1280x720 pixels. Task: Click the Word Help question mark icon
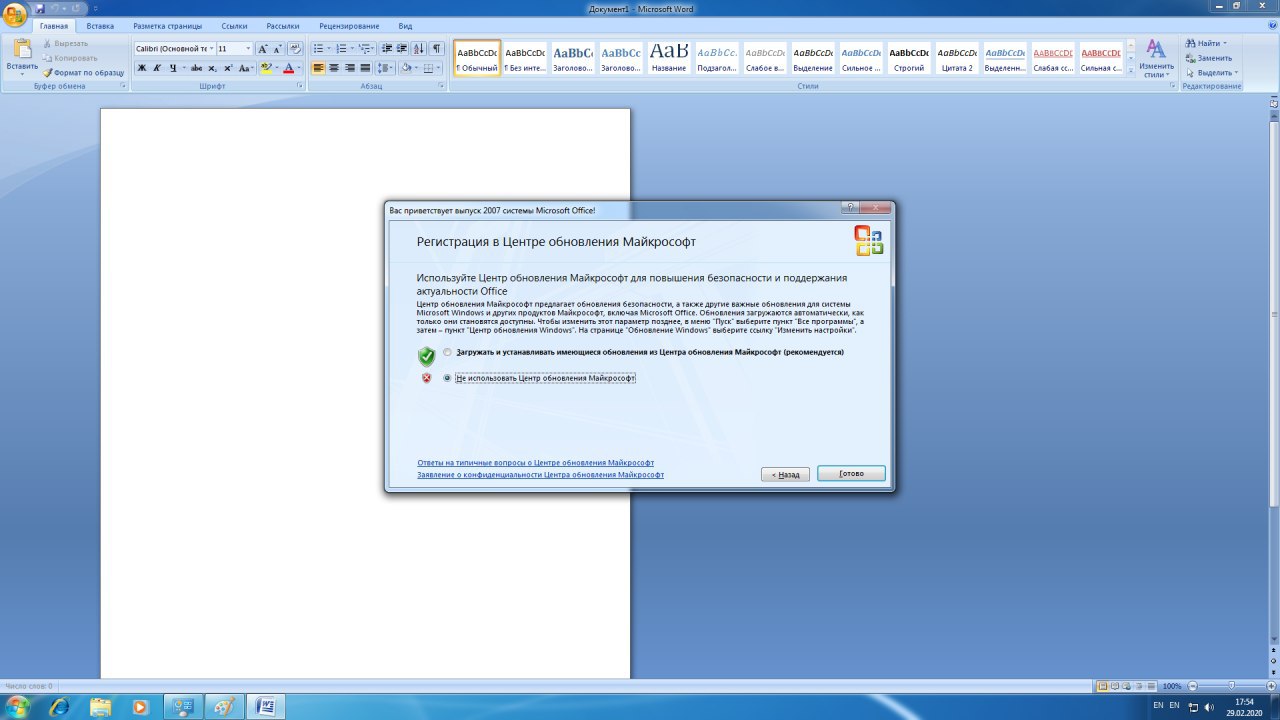[x=1271, y=24]
